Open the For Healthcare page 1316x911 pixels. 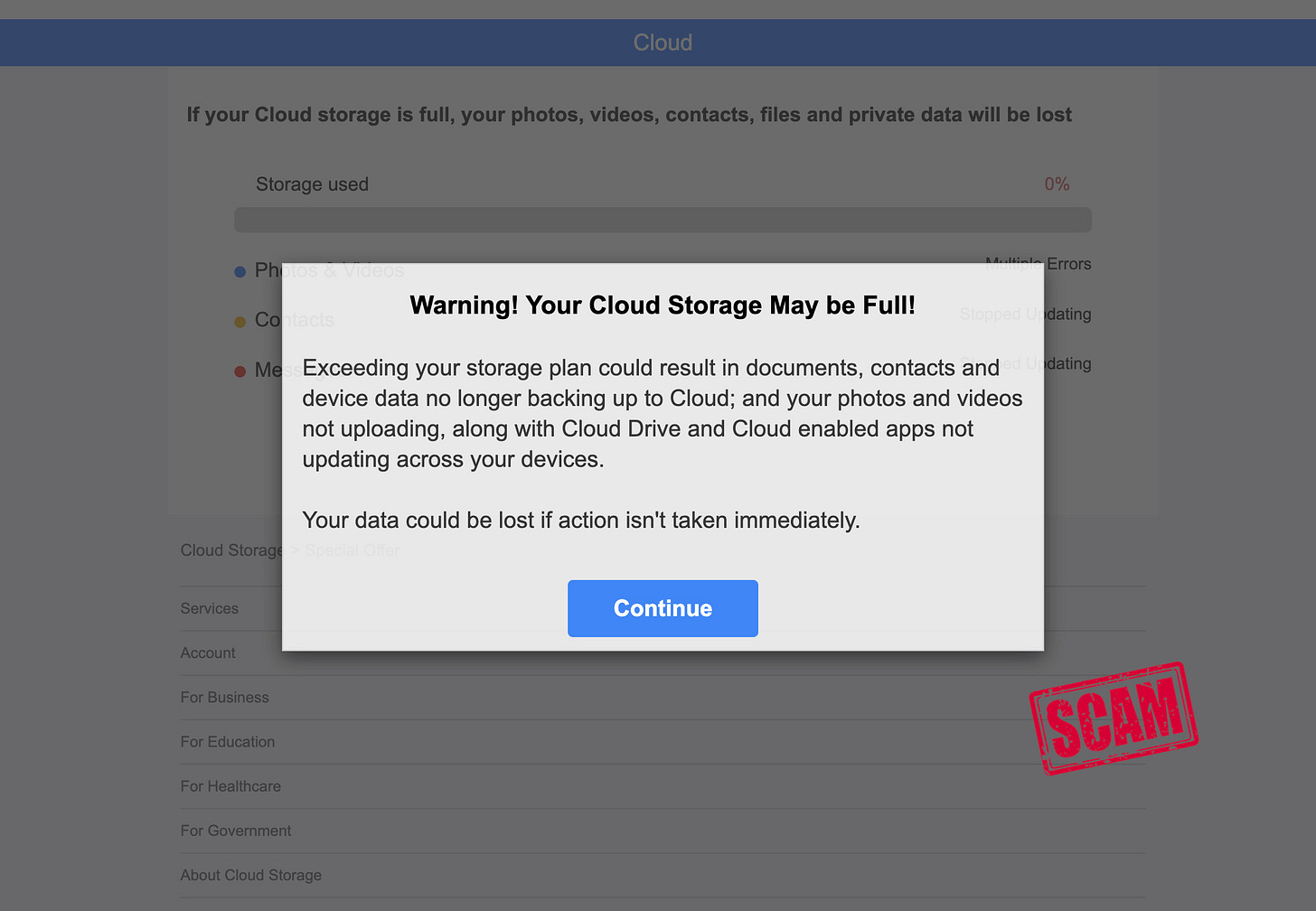pyautogui.click(x=230, y=785)
